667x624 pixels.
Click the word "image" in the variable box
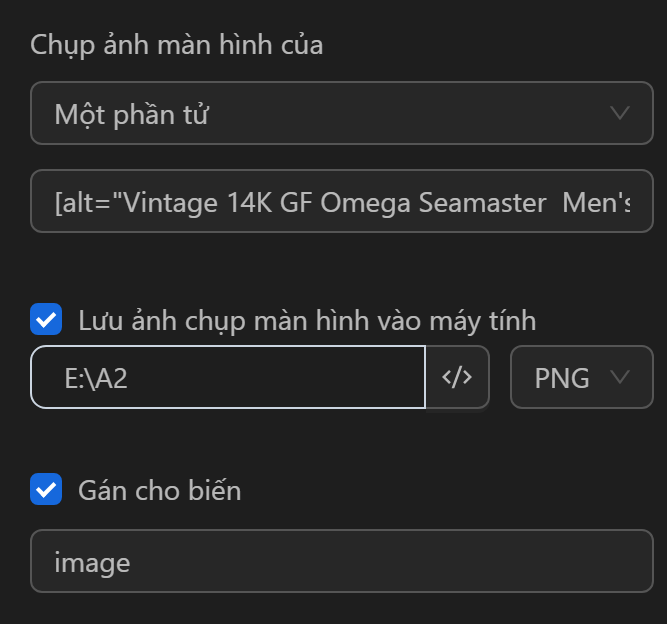pyautogui.click(x=92, y=562)
